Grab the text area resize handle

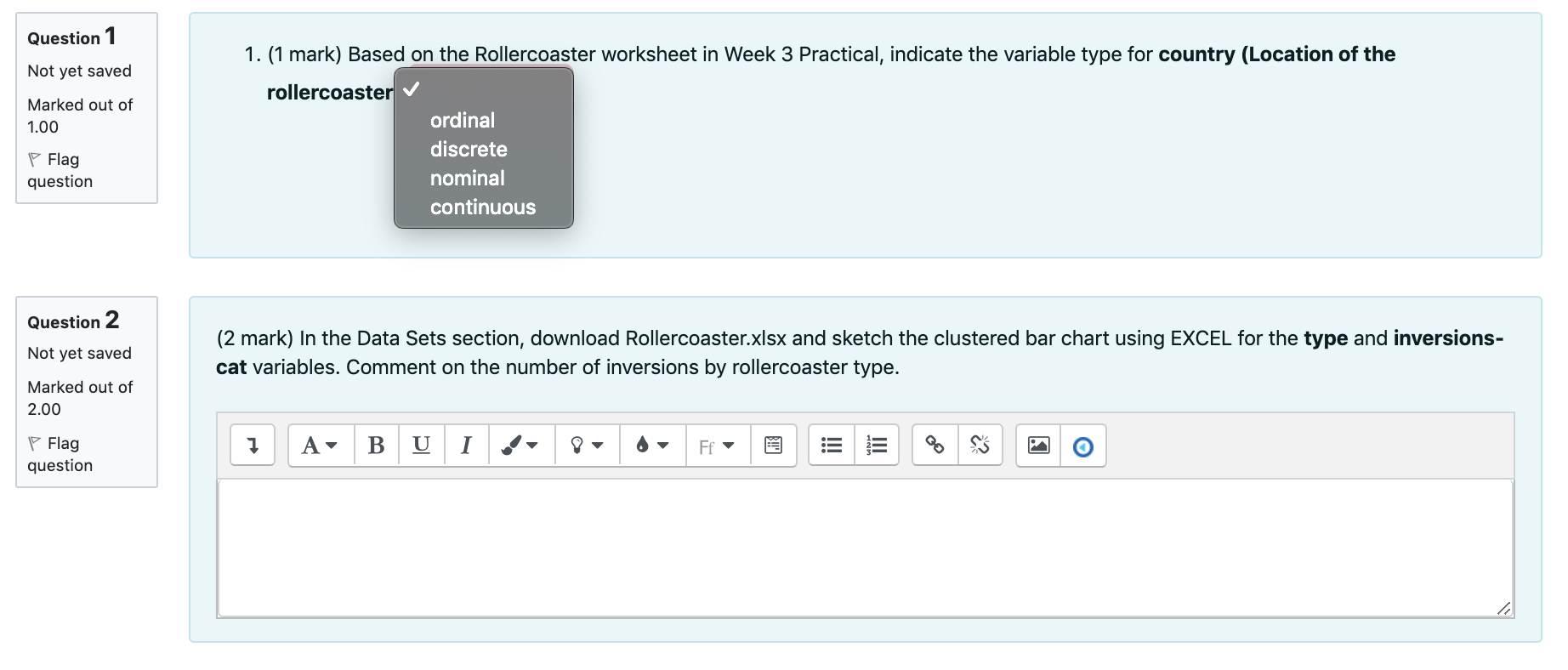click(x=1503, y=607)
